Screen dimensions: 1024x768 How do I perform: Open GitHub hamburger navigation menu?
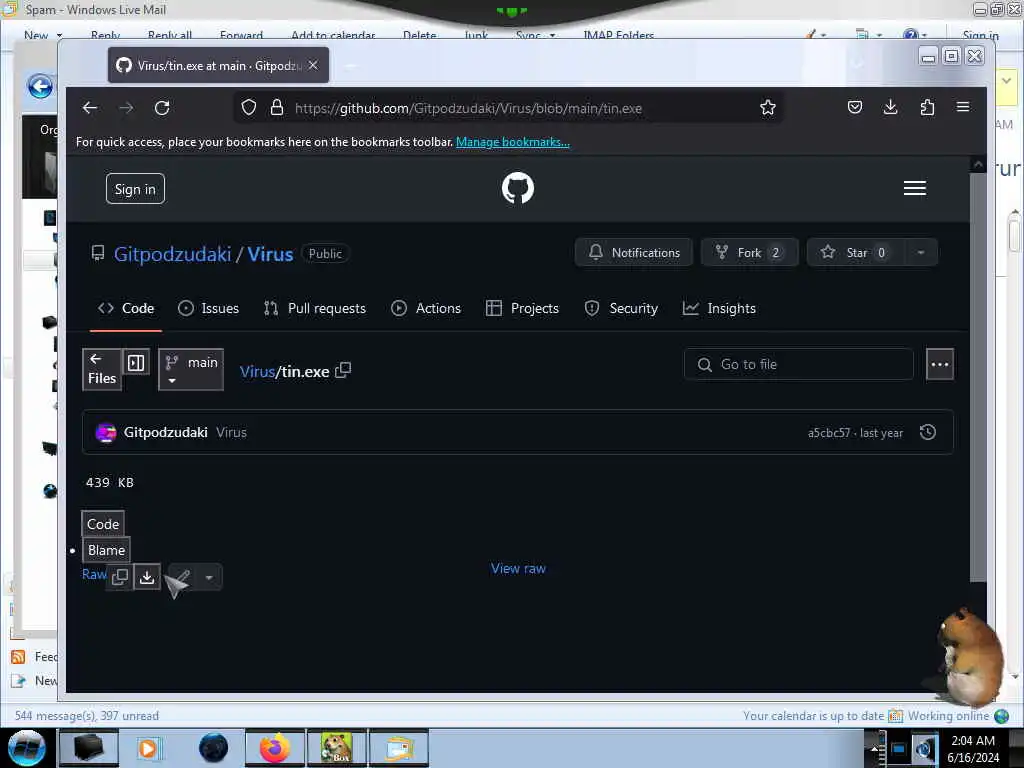(x=914, y=188)
